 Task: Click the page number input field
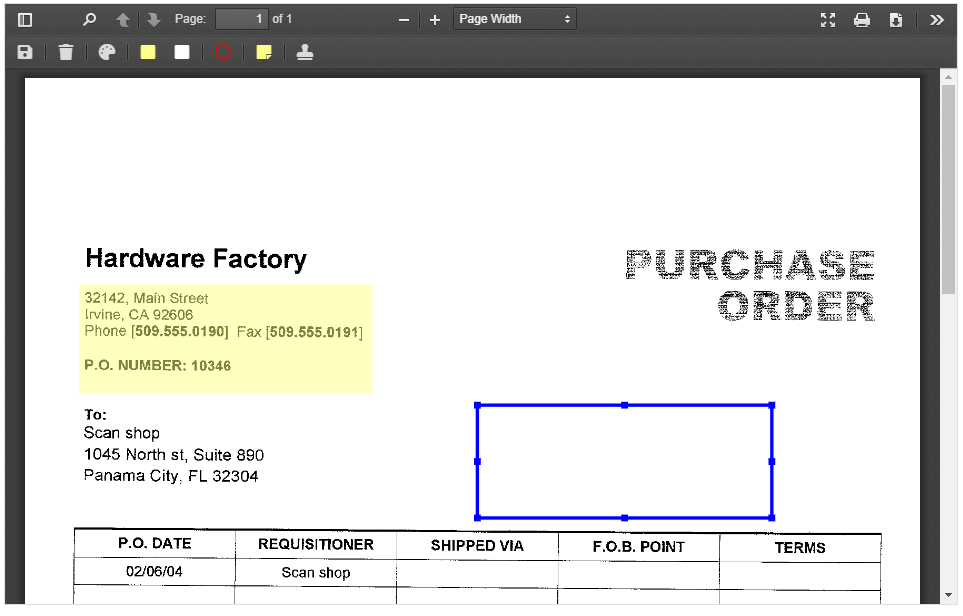coord(241,19)
